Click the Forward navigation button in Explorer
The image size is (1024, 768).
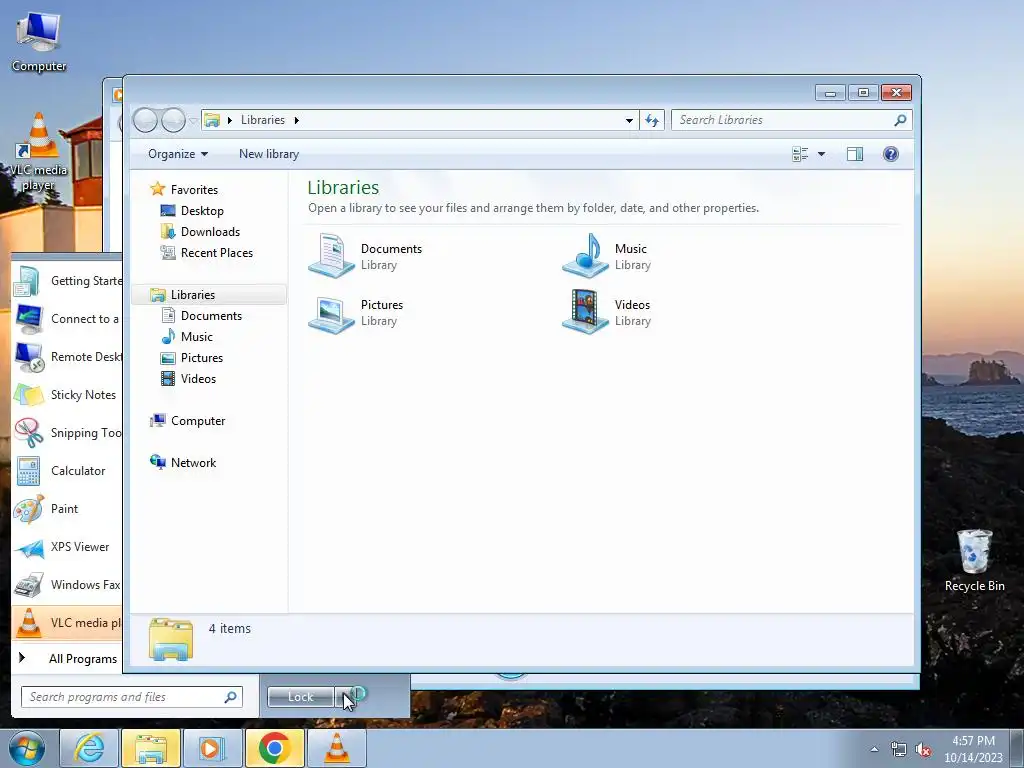point(173,120)
